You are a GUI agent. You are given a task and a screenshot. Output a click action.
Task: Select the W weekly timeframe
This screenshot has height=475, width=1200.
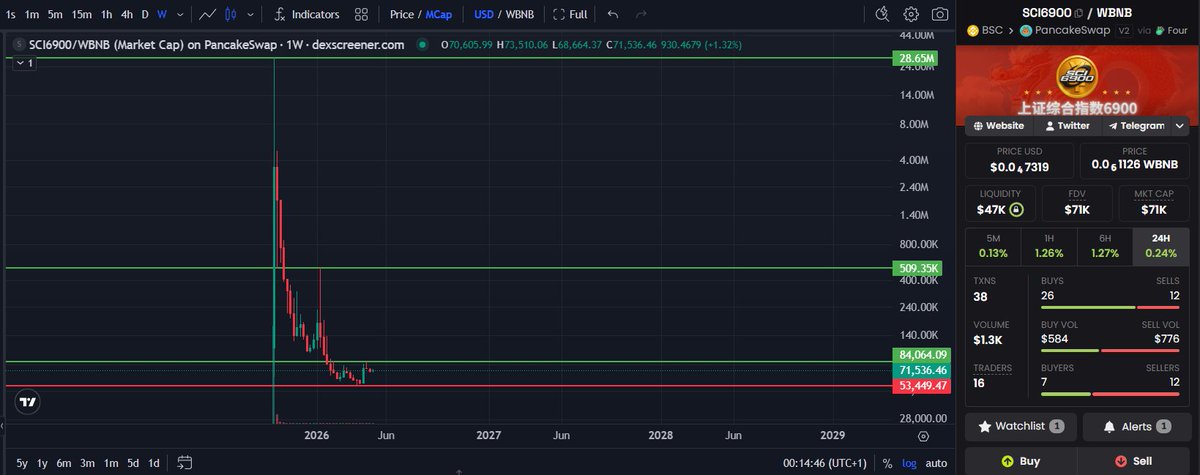pyautogui.click(x=161, y=14)
